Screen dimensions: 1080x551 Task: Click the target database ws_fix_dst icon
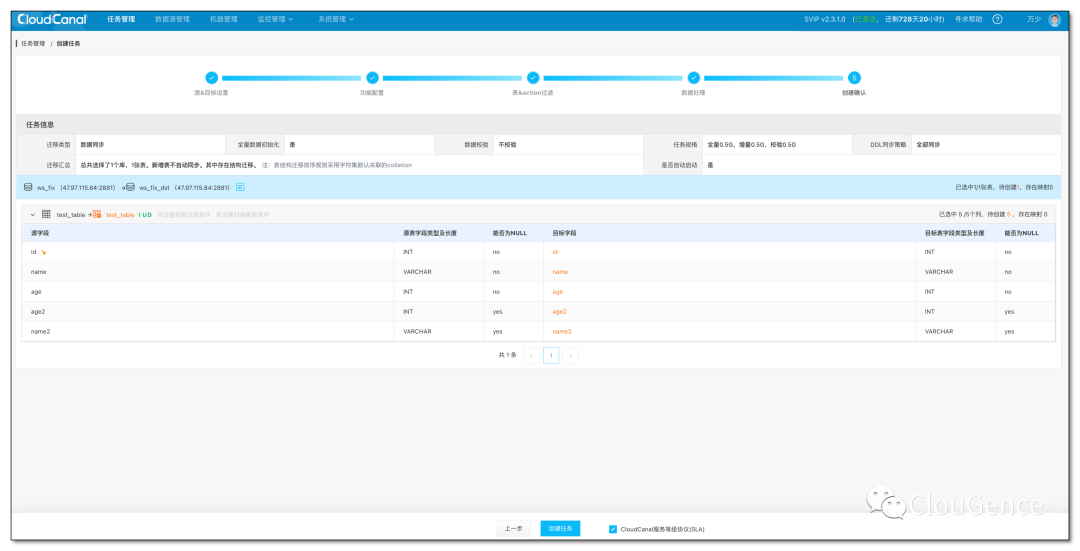(130, 187)
